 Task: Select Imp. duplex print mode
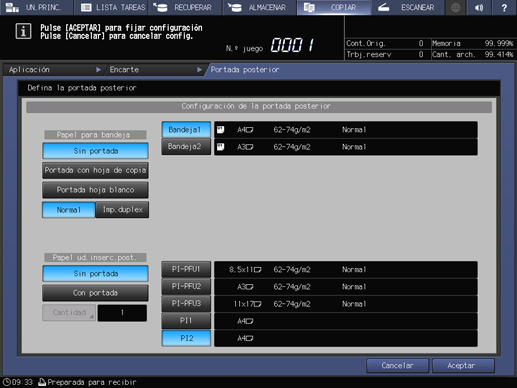coord(122,210)
